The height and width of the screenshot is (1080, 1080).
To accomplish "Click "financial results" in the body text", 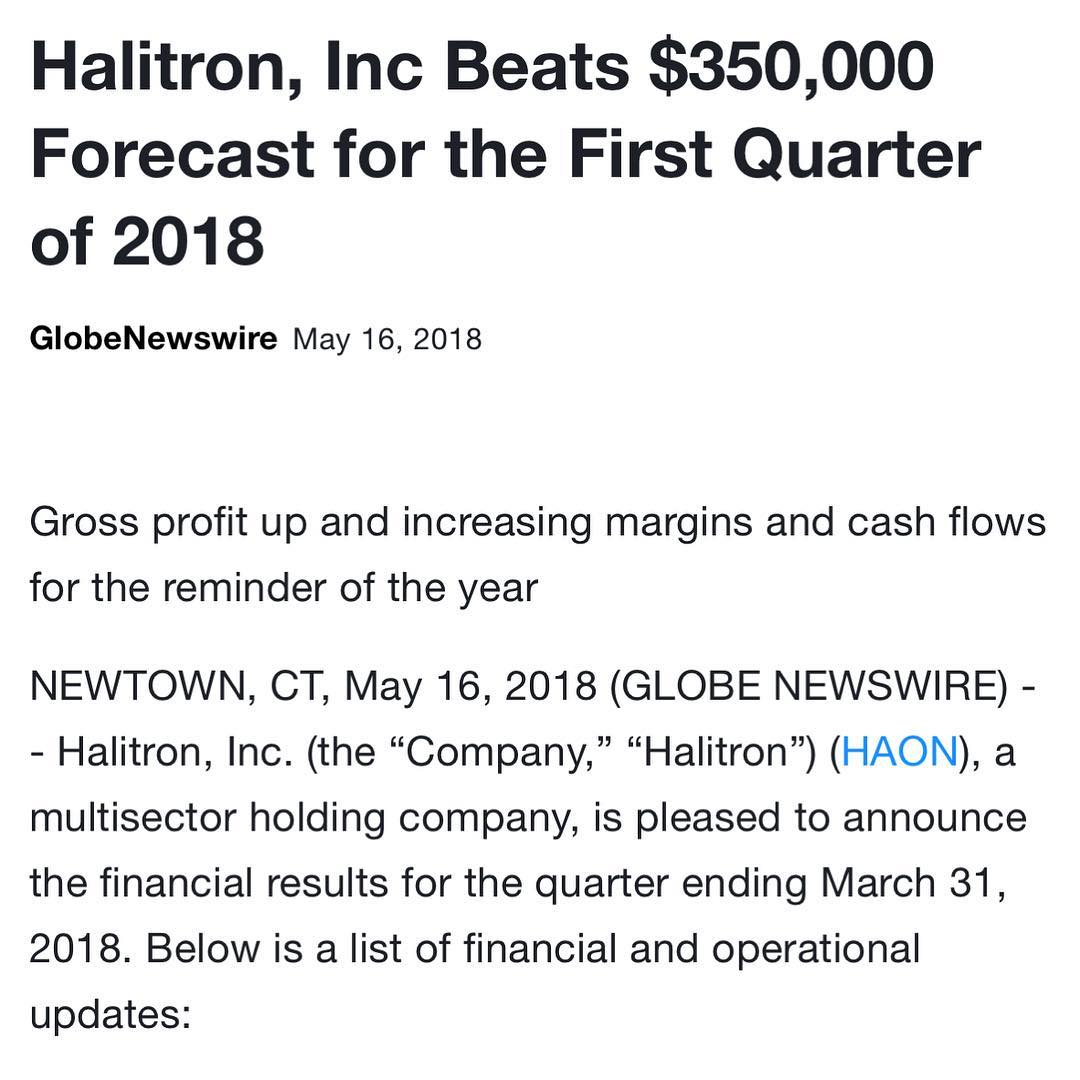I will (244, 884).
